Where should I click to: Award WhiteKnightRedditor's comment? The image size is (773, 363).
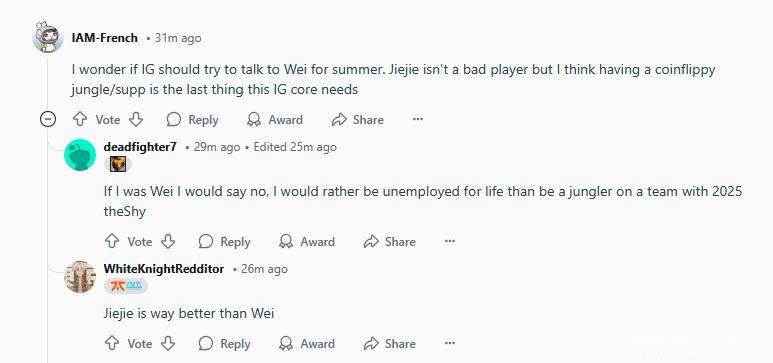[307, 343]
